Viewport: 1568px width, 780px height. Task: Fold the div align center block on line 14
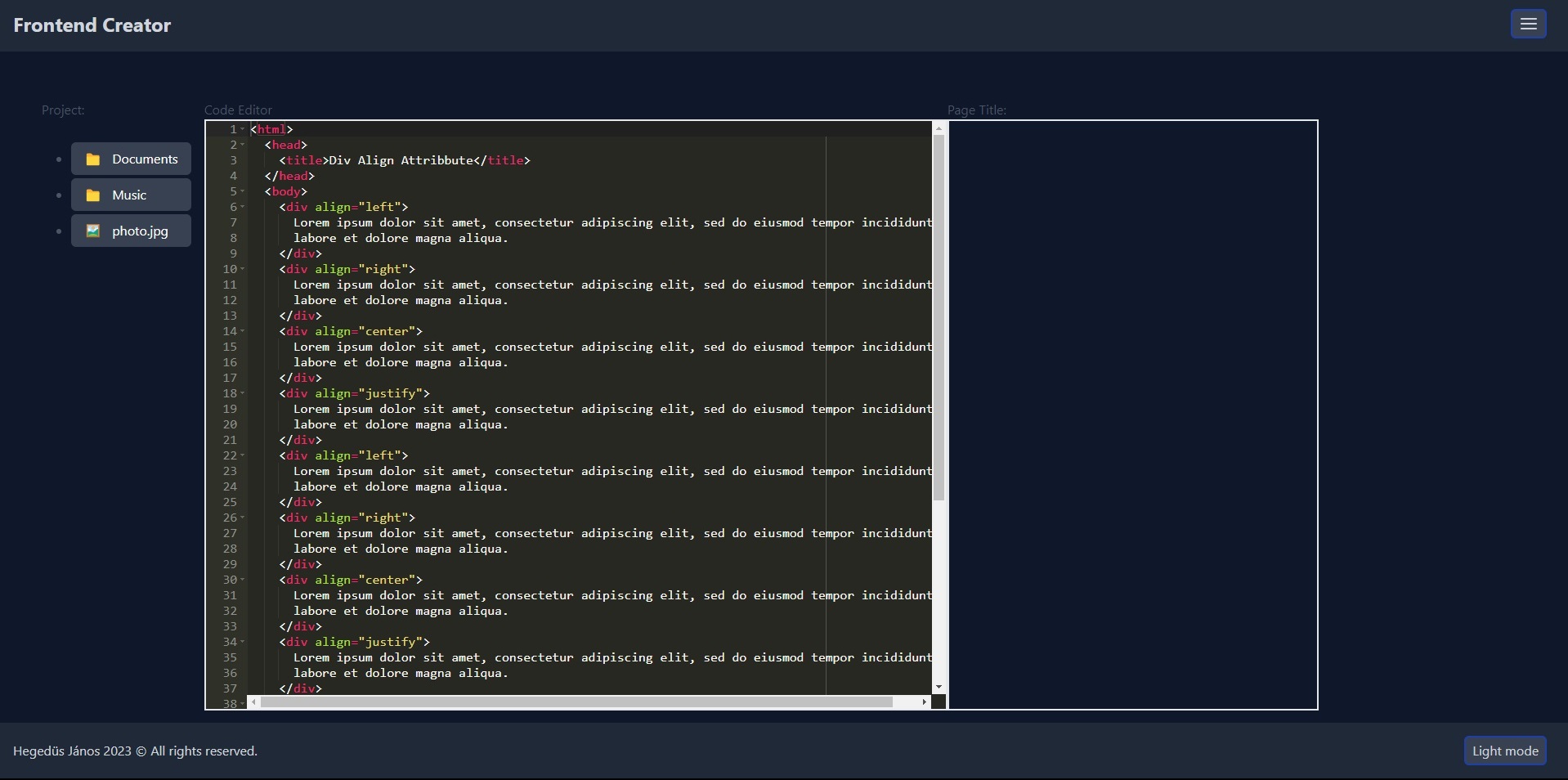point(243,331)
